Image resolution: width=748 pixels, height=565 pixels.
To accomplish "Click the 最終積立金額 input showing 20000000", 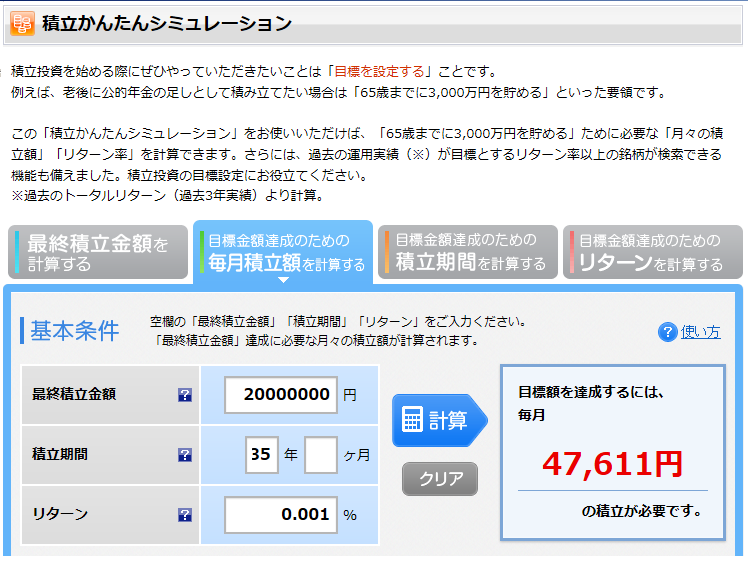I will click(x=281, y=395).
